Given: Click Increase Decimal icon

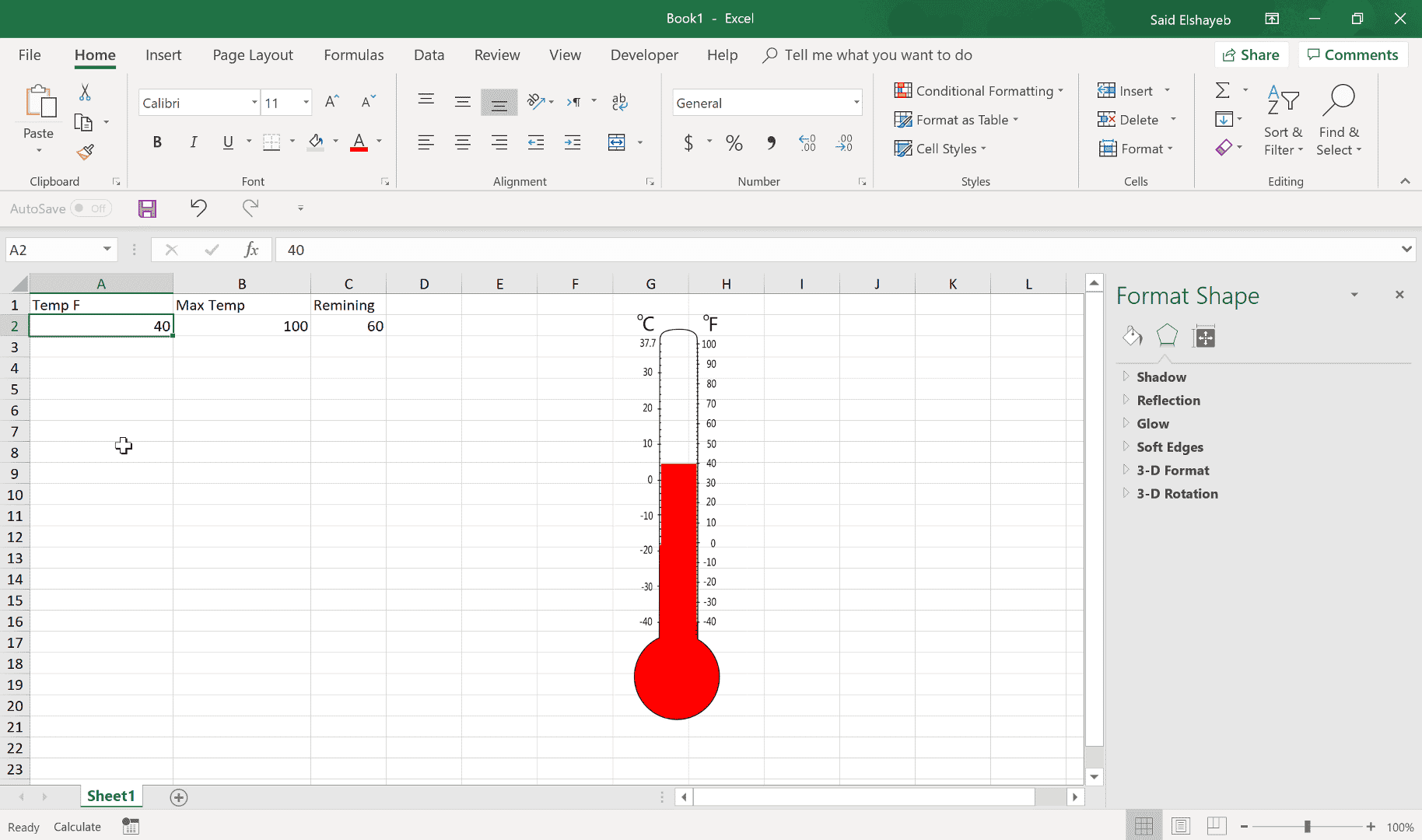Looking at the screenshot, I should tap(807, 142).
